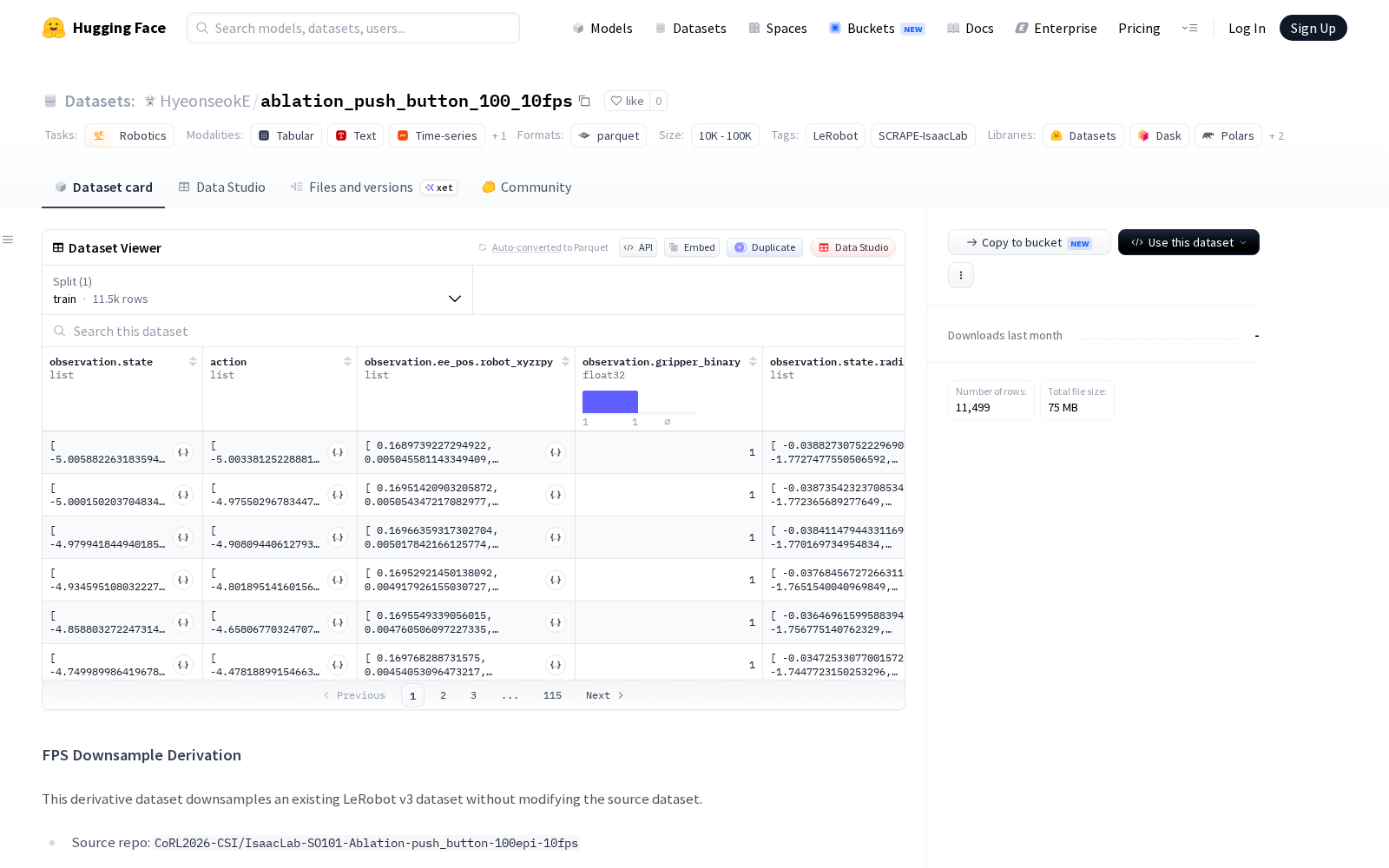Click Next page in pagination
Screen dimensions: 1389x868
tap(604, 695)
